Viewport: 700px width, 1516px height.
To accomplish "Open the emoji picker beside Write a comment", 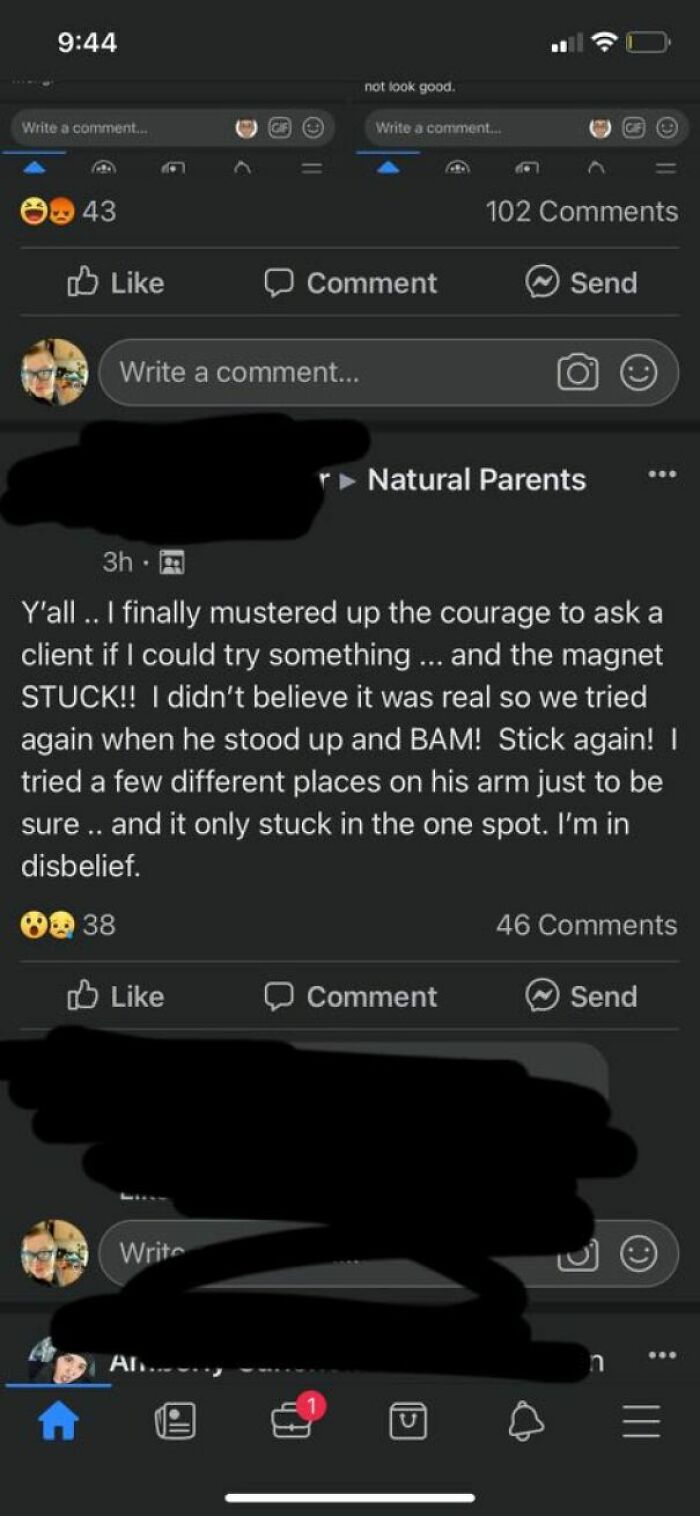I will point(638,372).
